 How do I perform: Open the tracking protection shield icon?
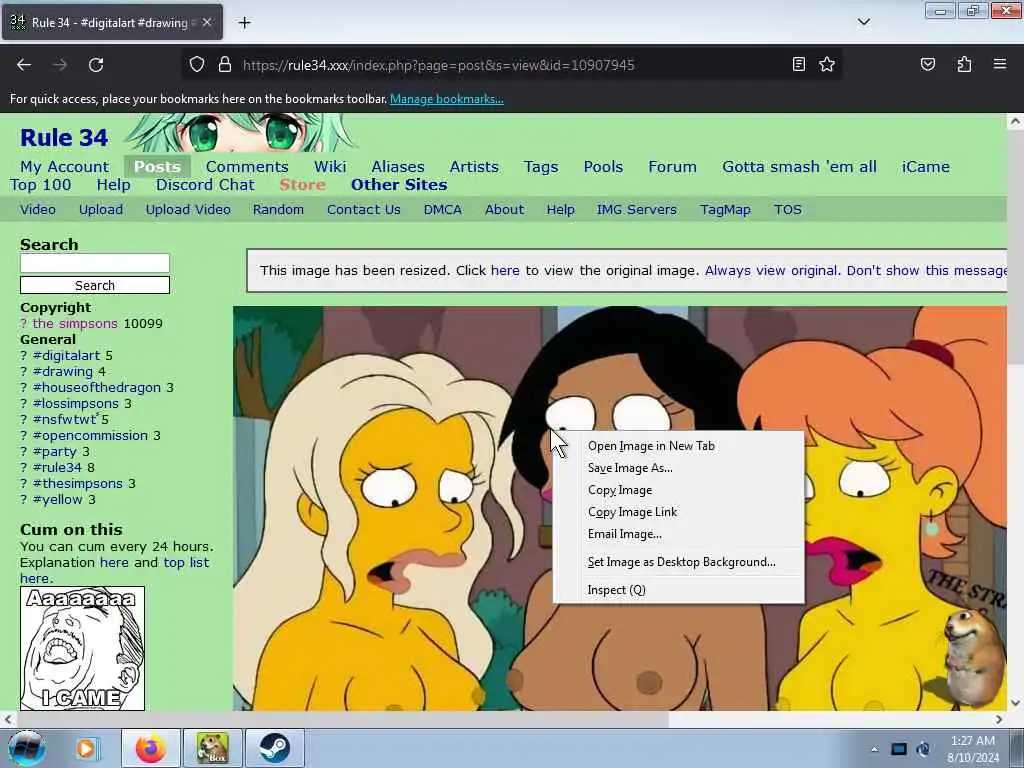pos(197,65)
